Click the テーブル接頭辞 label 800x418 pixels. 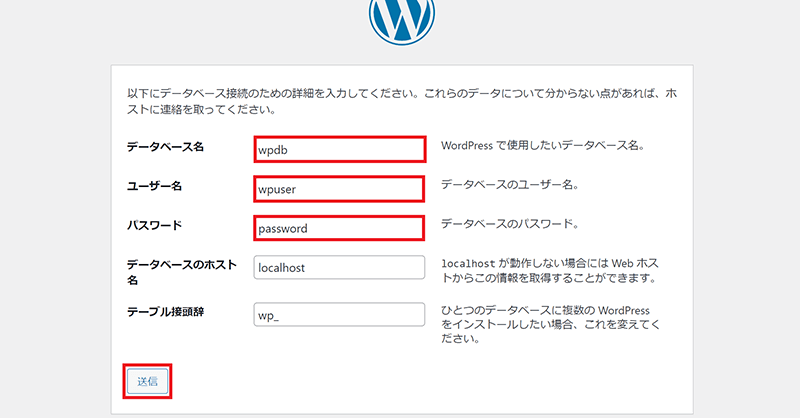[x=165, y=312]
